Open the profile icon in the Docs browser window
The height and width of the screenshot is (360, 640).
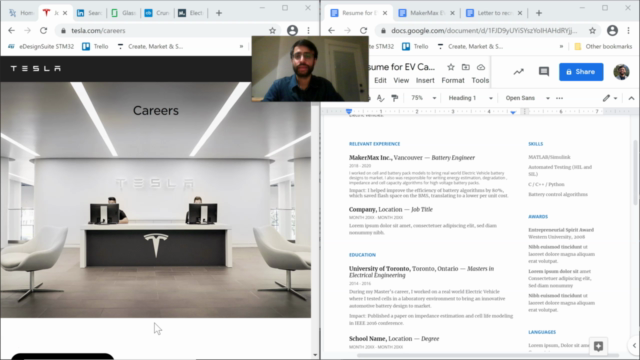click(612, 31)
